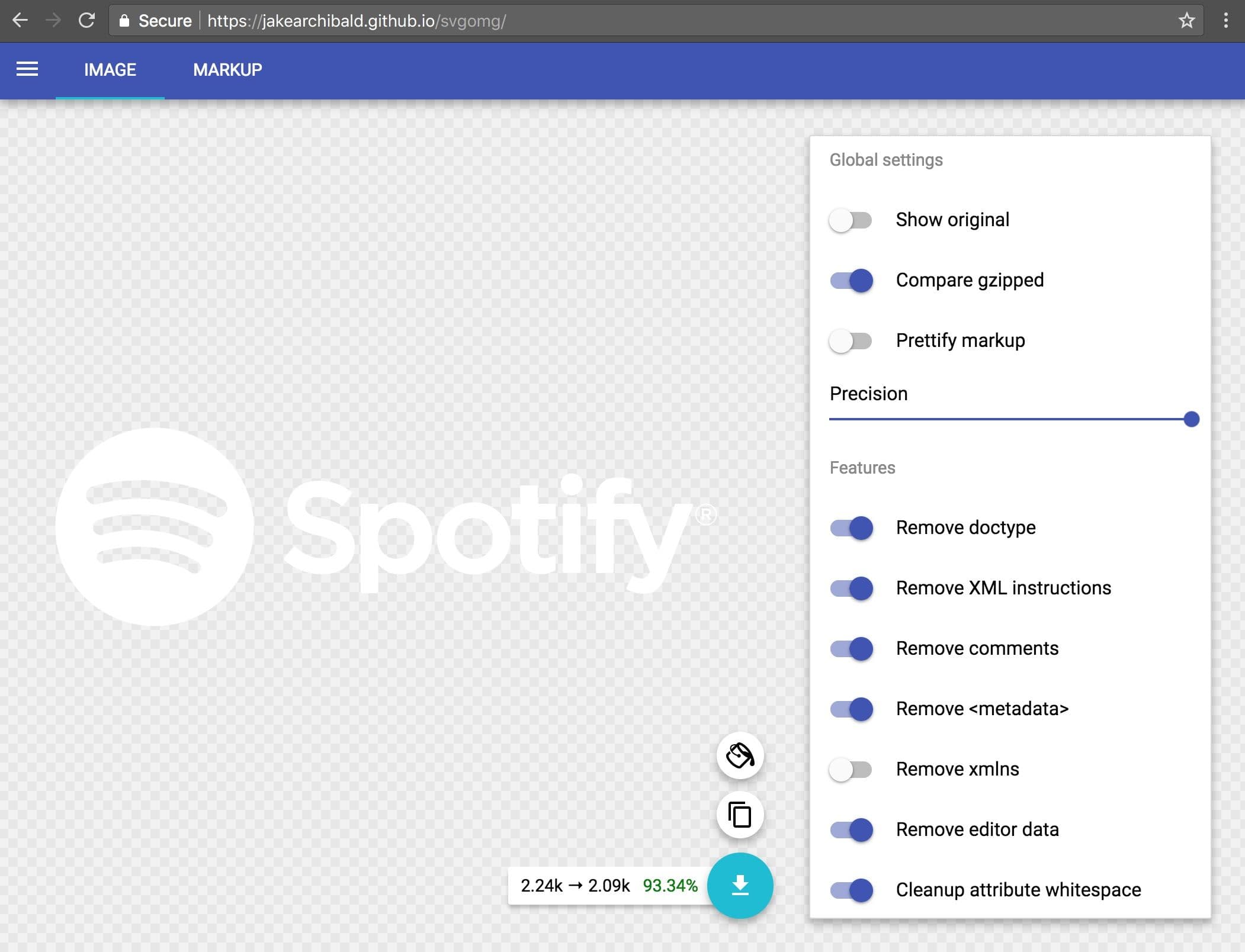The width and height of the screenshot is (1245, 952).
Task: View site info via the Secure lock icon
Action: (x=124, y=20)
